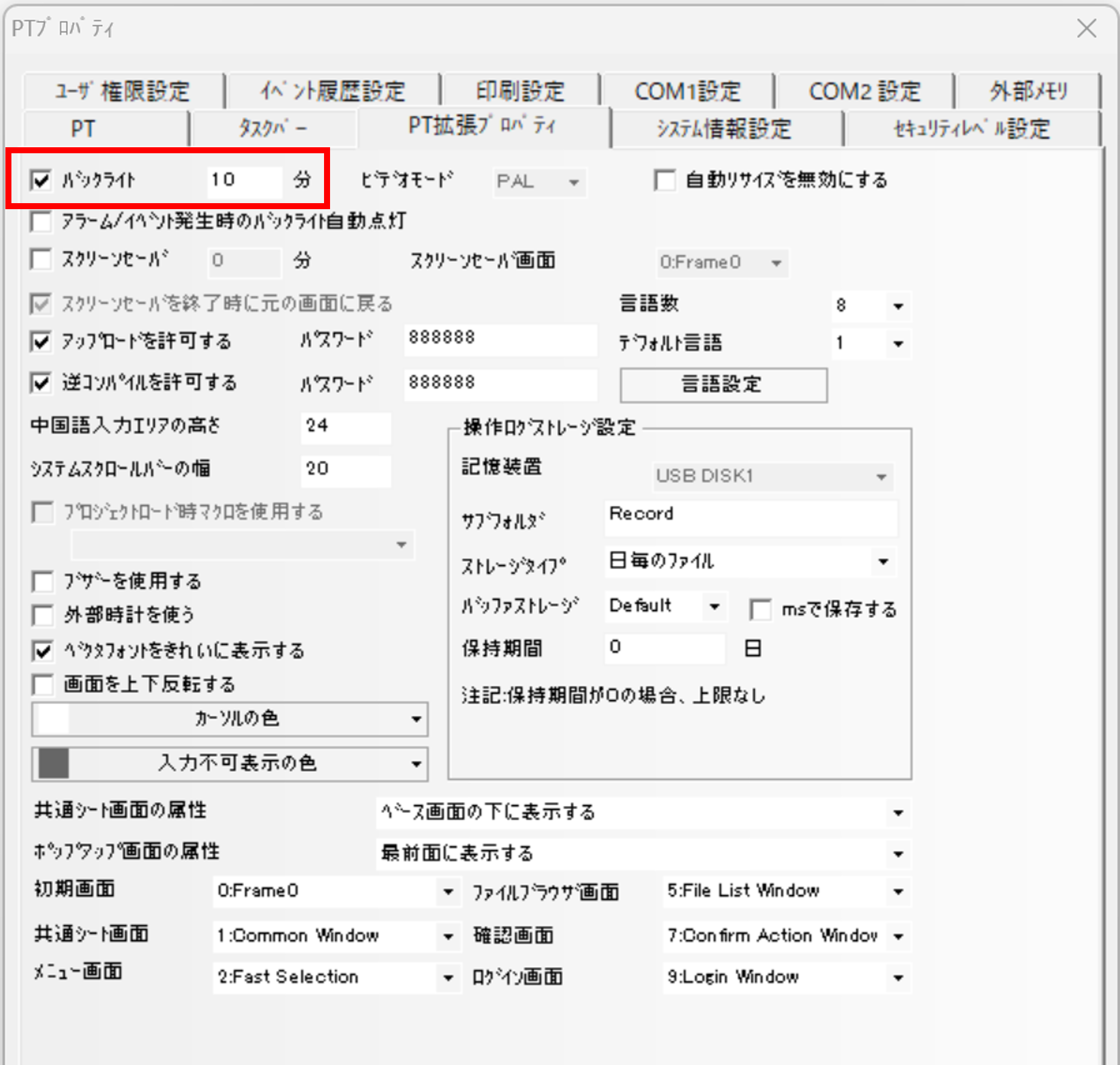Check 画面を上下反転する option
1120x1065 pixels.
pos(43,685)
